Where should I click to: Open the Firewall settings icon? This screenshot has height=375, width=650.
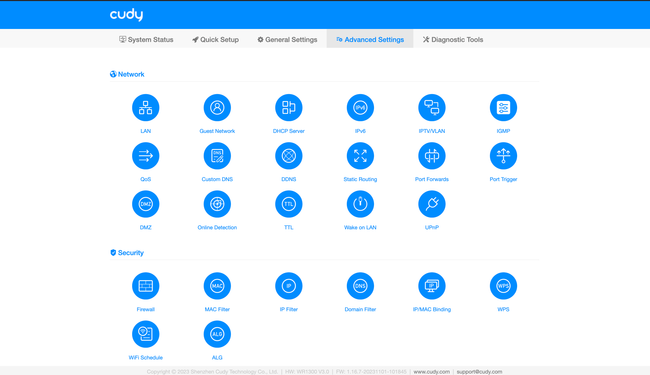146,286
